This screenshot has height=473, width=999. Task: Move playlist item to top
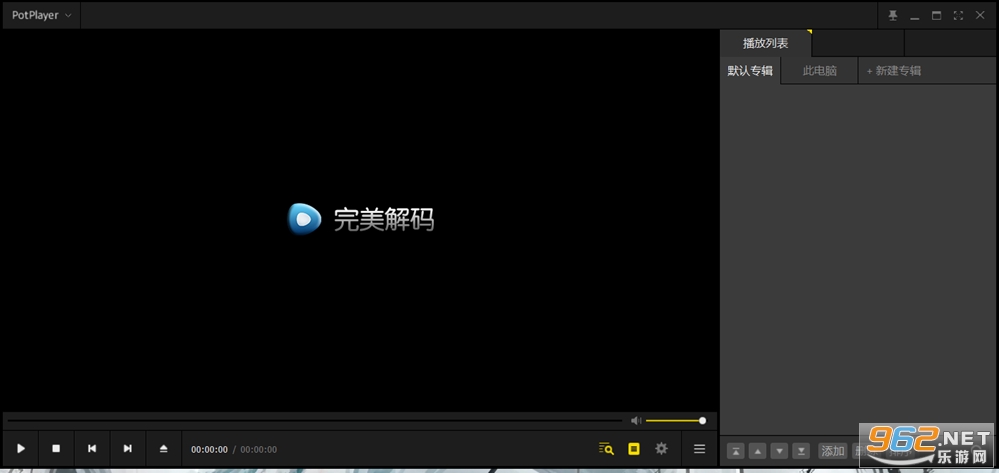(736, 451)
